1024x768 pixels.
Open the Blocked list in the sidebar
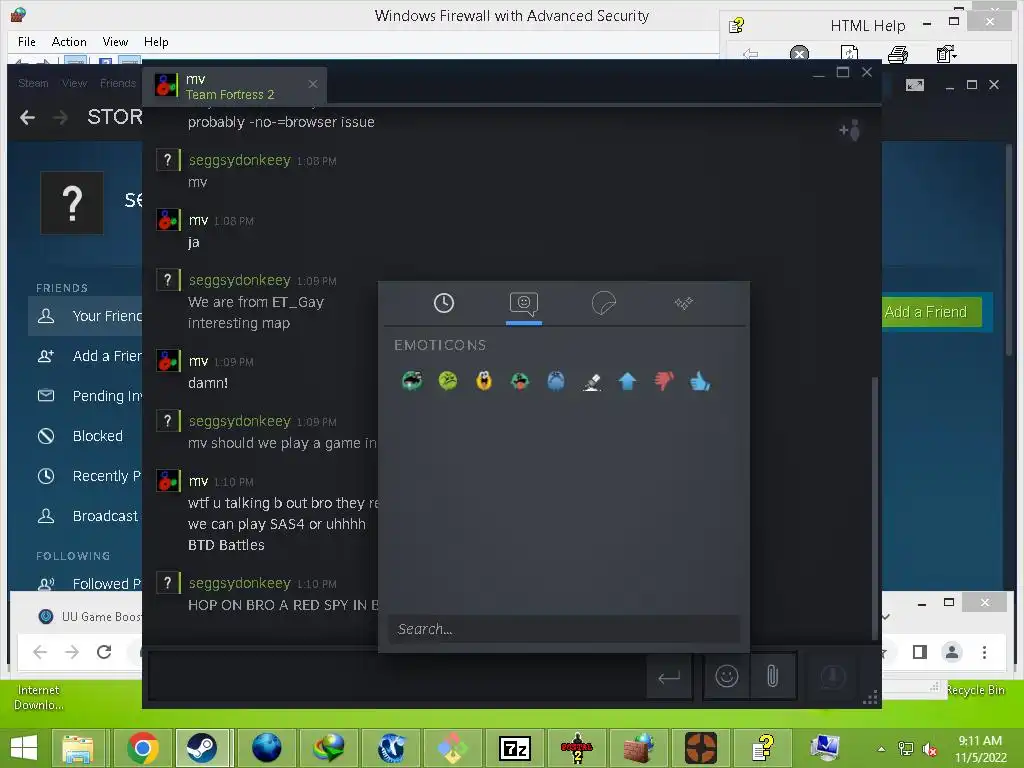tap(86, 436)
